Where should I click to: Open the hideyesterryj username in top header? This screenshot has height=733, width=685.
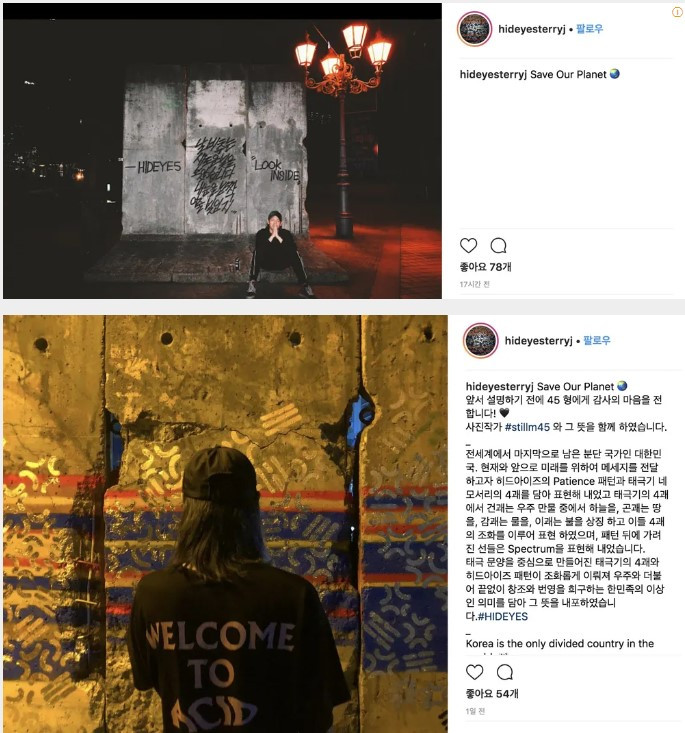pos(532,29)
